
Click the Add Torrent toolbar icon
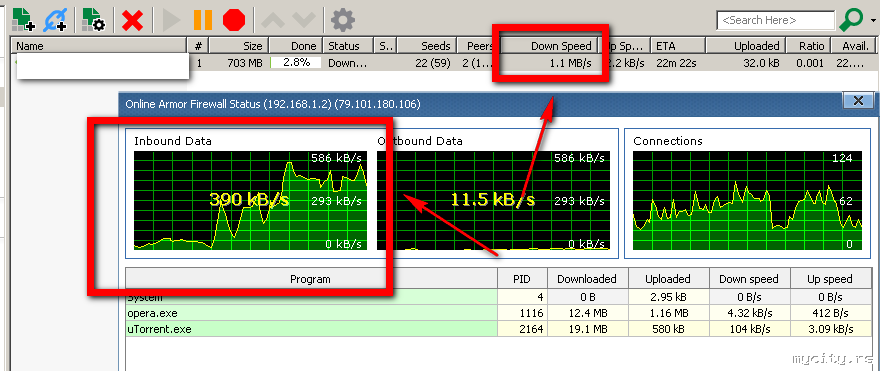tap(23, 20)
